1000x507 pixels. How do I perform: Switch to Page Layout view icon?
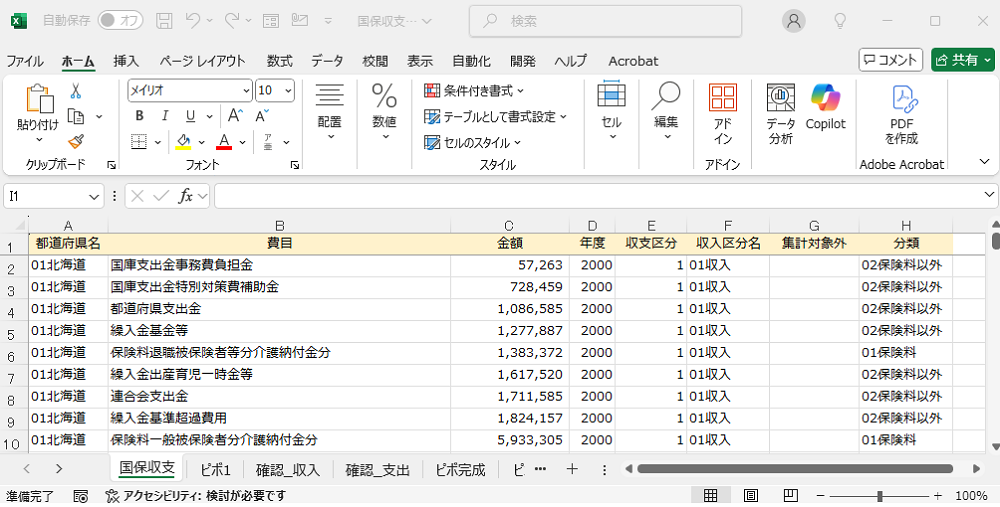751,496
